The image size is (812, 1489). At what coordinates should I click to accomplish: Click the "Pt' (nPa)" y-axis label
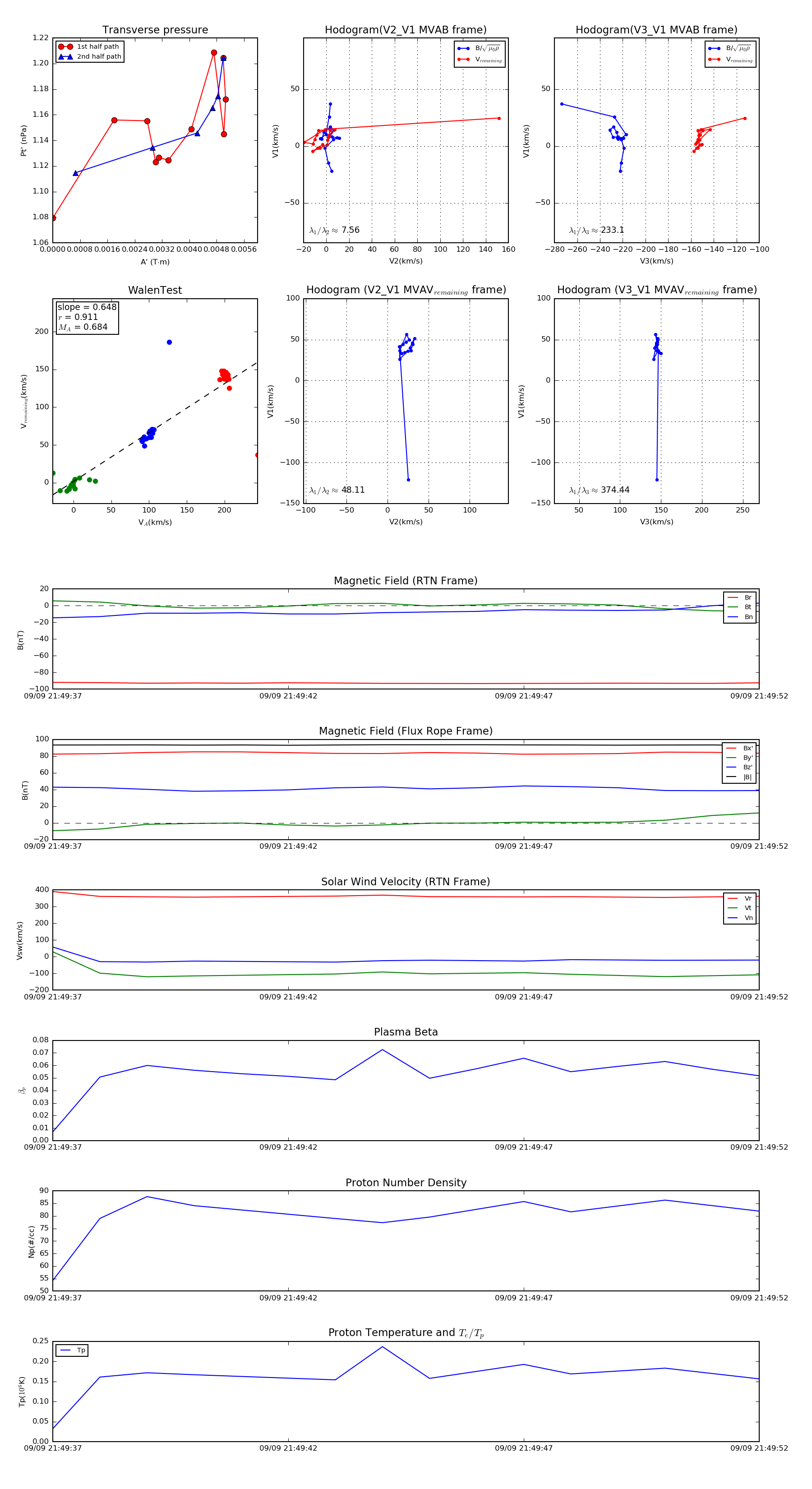click(24, 140)
